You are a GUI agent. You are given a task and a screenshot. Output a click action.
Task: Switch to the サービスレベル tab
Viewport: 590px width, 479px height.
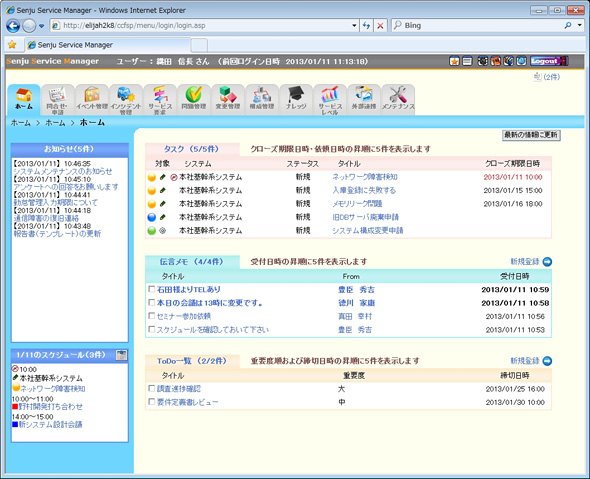click(330, 99)
